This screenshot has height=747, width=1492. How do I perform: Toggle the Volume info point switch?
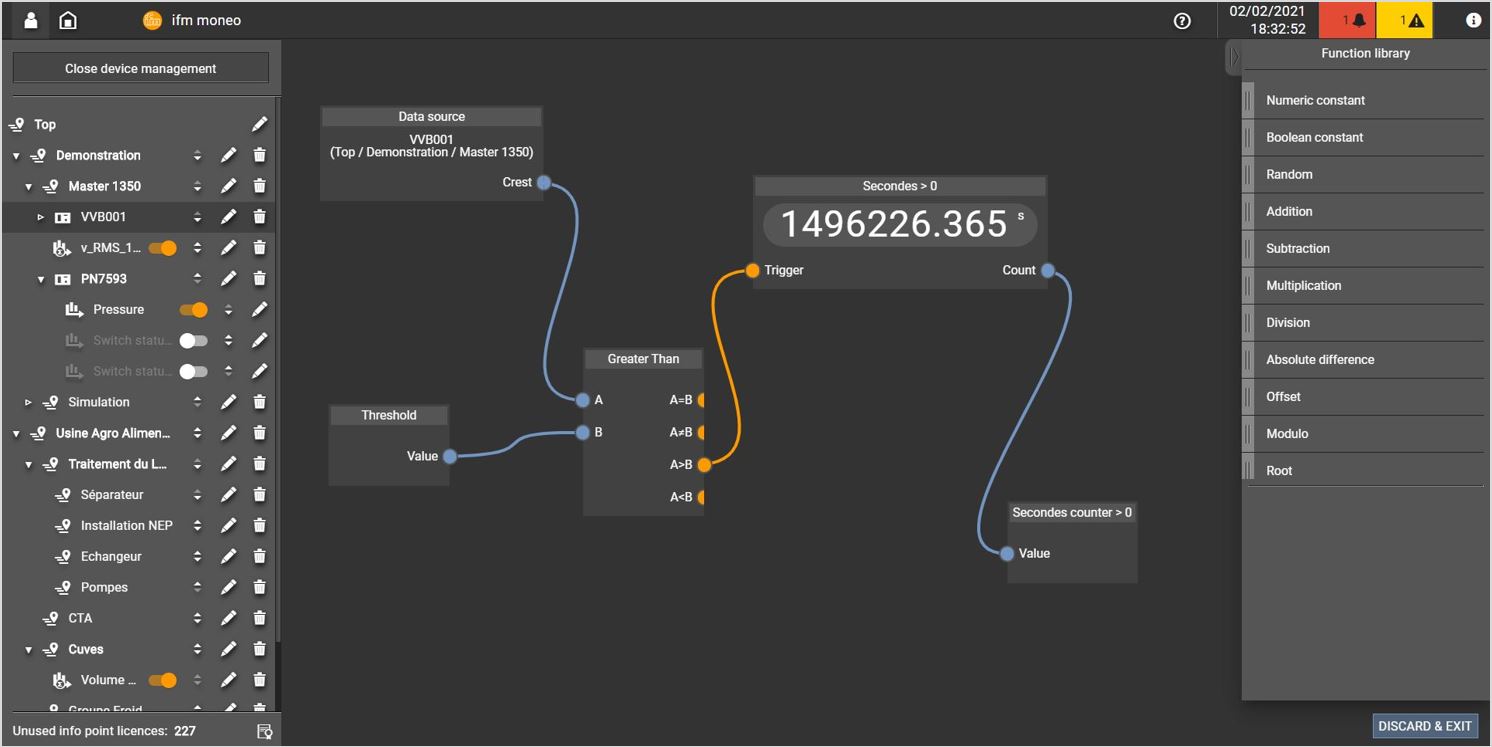pyautogui.click(x=162, y=680)
